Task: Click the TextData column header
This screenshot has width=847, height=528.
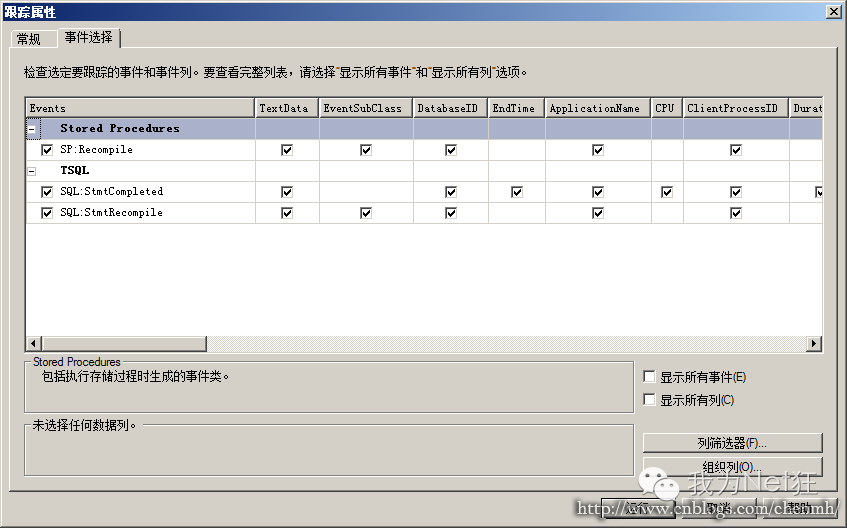Action: coord(287,108)
